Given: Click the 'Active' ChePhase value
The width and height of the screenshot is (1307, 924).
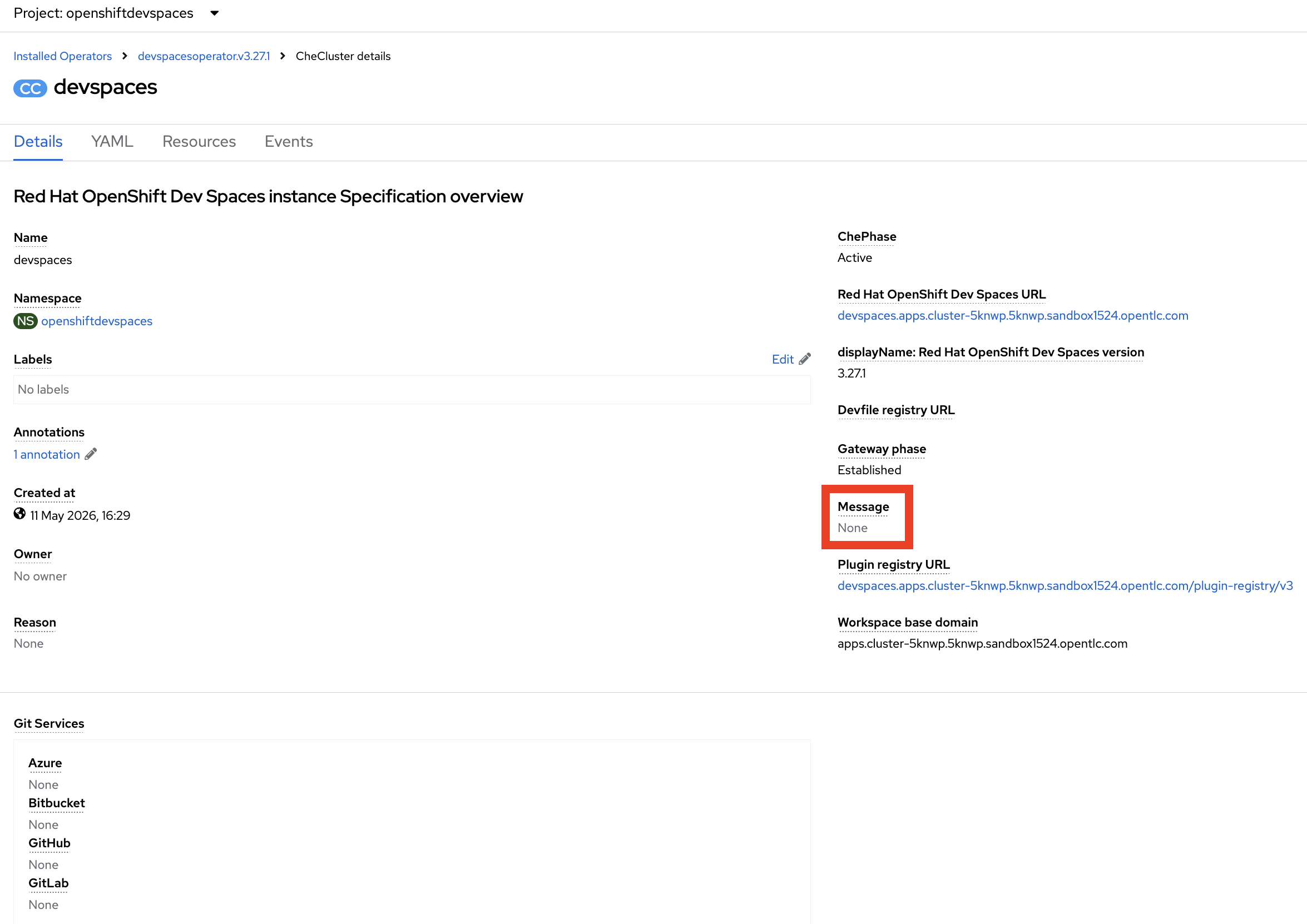Looking at the screenshot, I should [854, 258].
